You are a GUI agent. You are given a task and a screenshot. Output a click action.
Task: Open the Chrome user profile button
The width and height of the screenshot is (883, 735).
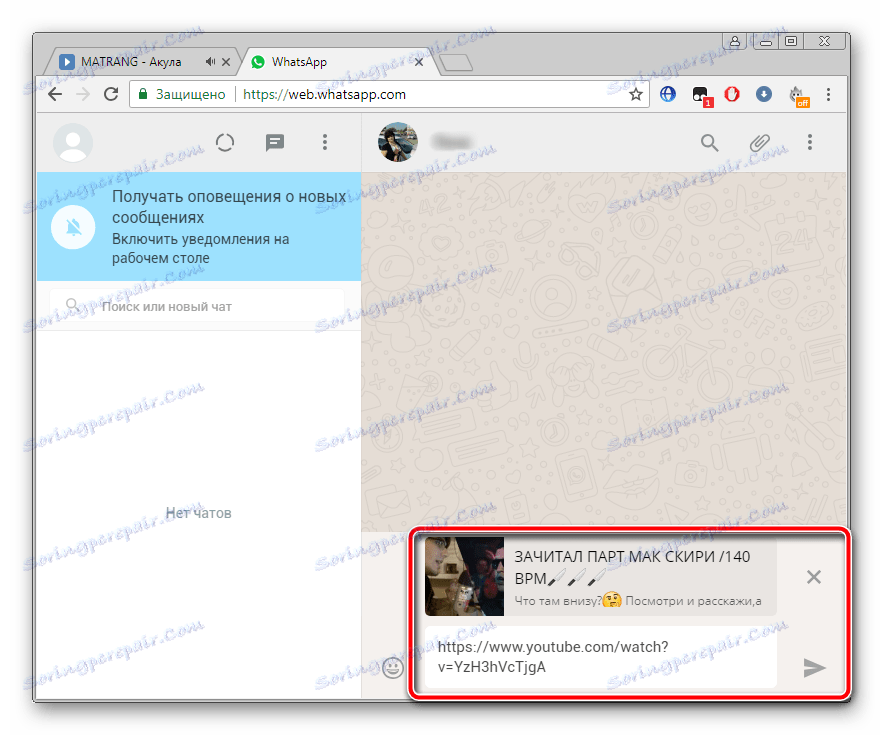tap(734, 41)
